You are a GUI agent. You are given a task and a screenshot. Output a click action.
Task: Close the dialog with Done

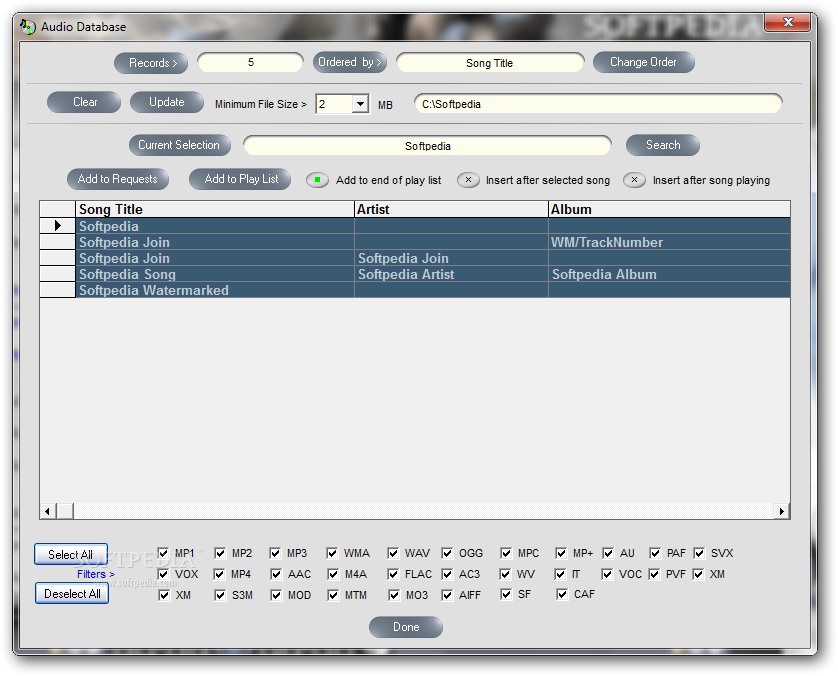pyautogui.click(x=406, y=627)
